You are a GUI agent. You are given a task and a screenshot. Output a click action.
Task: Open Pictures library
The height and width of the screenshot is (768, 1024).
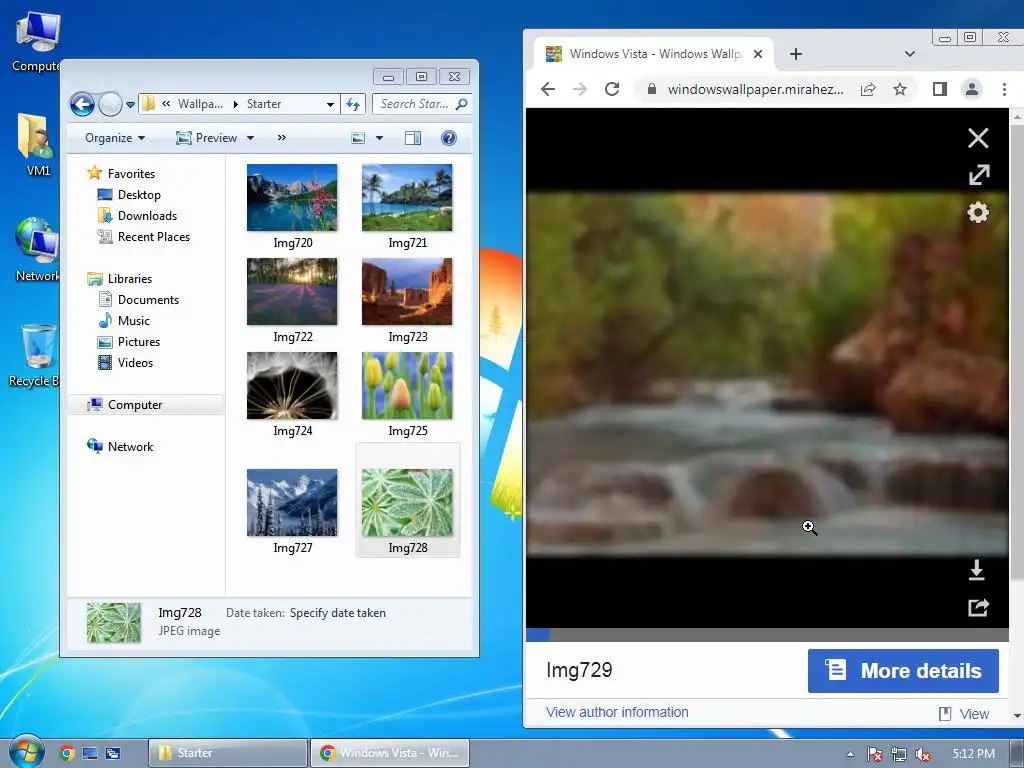coord(138,342)
